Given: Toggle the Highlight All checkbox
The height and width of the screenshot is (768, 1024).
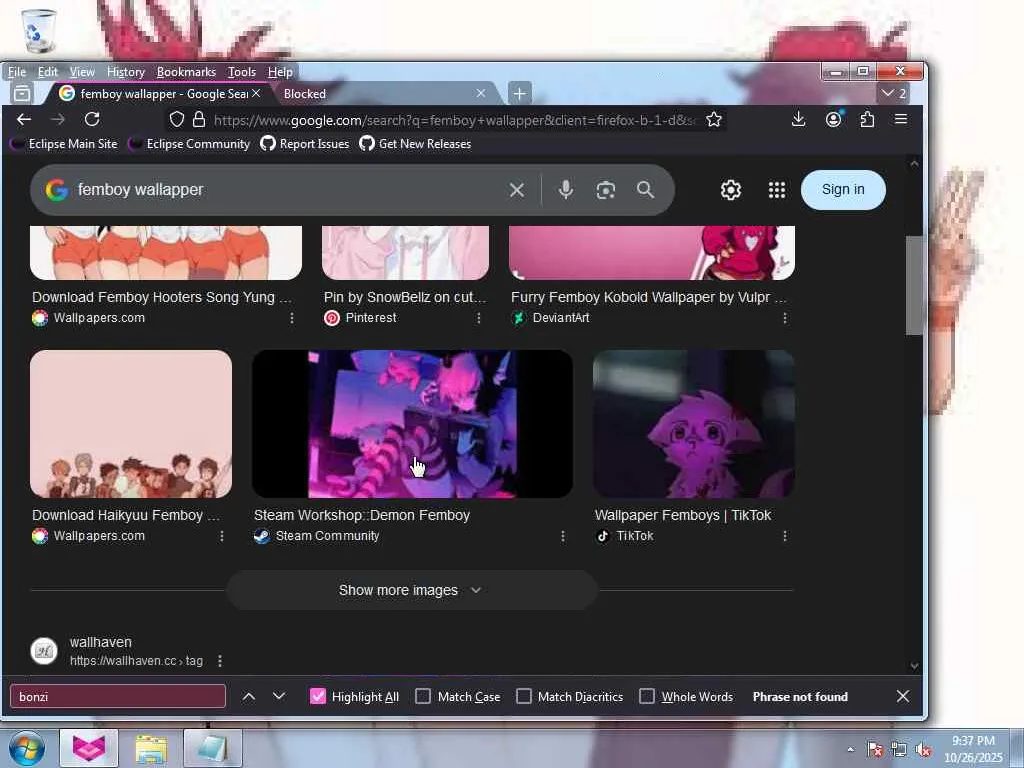Looking at the screenshot, I should tap(318, 697).
